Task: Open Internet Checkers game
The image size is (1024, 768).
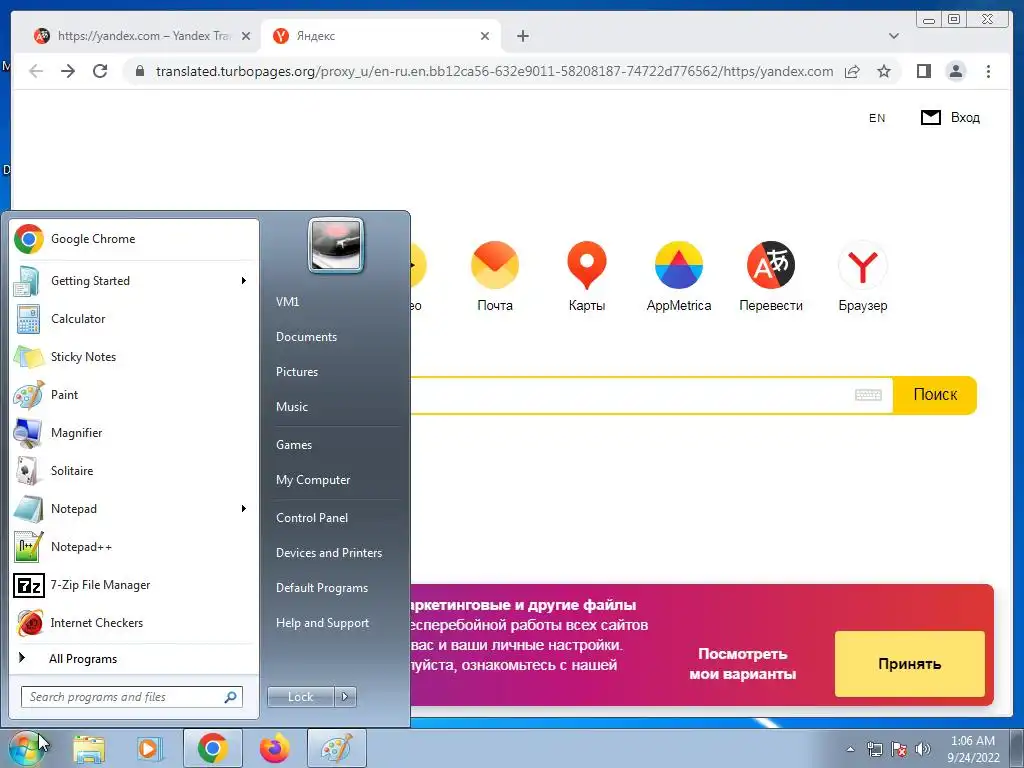Action: click(x=134, y=623)
